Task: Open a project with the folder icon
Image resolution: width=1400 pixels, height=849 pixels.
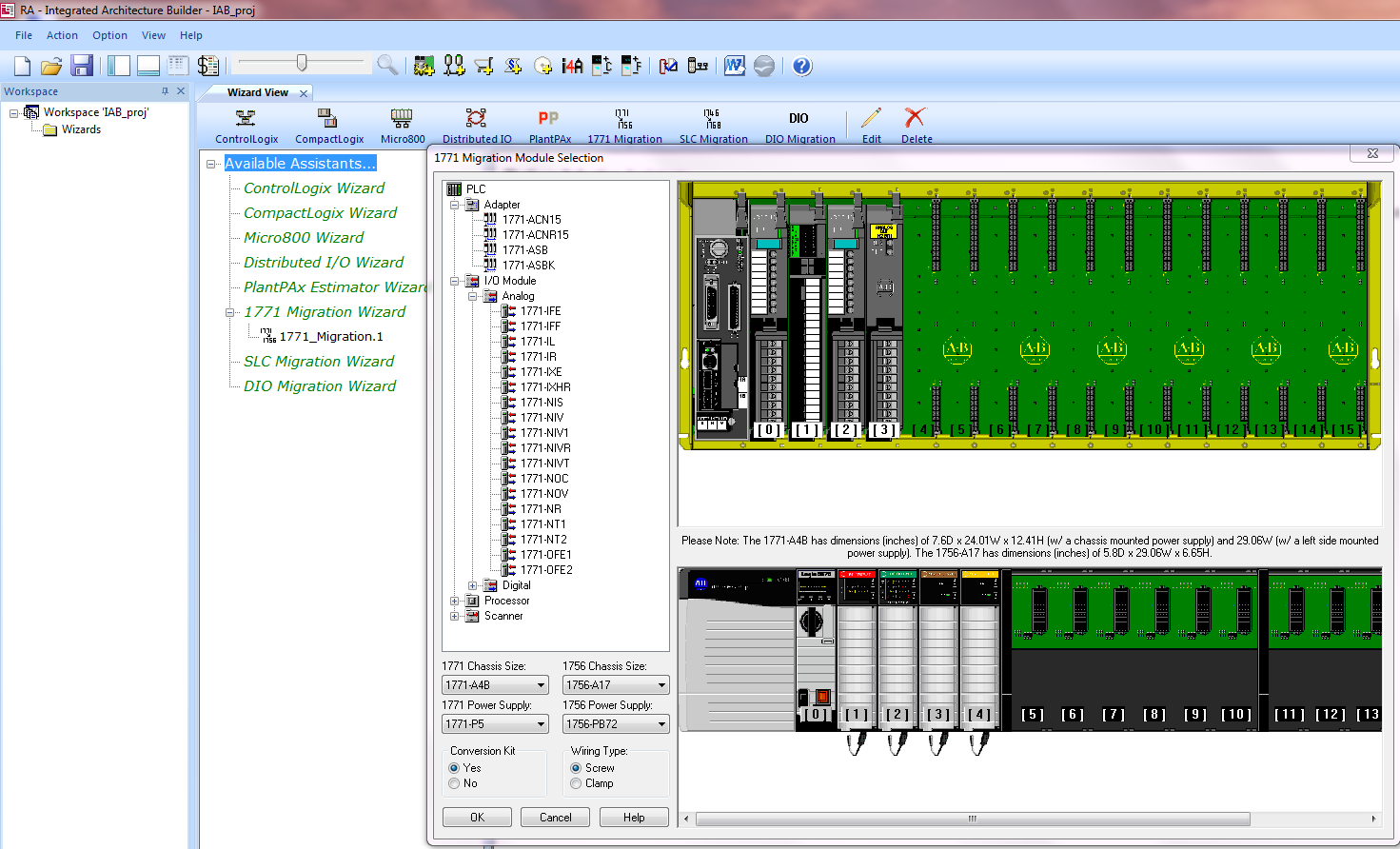Action: (51, 66)
